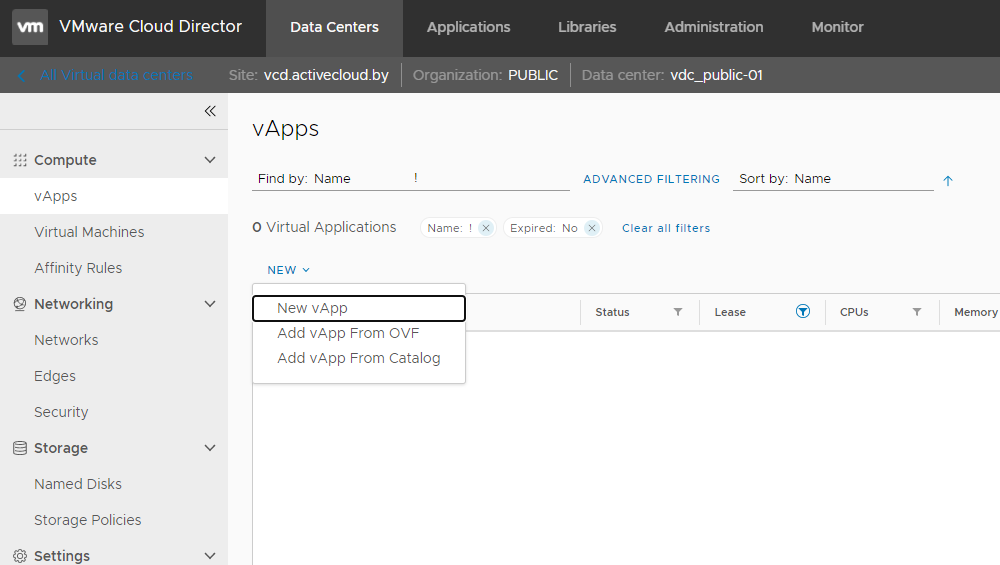1000x565 pixels.
Task: Click the Status column header
Action: 612,312
